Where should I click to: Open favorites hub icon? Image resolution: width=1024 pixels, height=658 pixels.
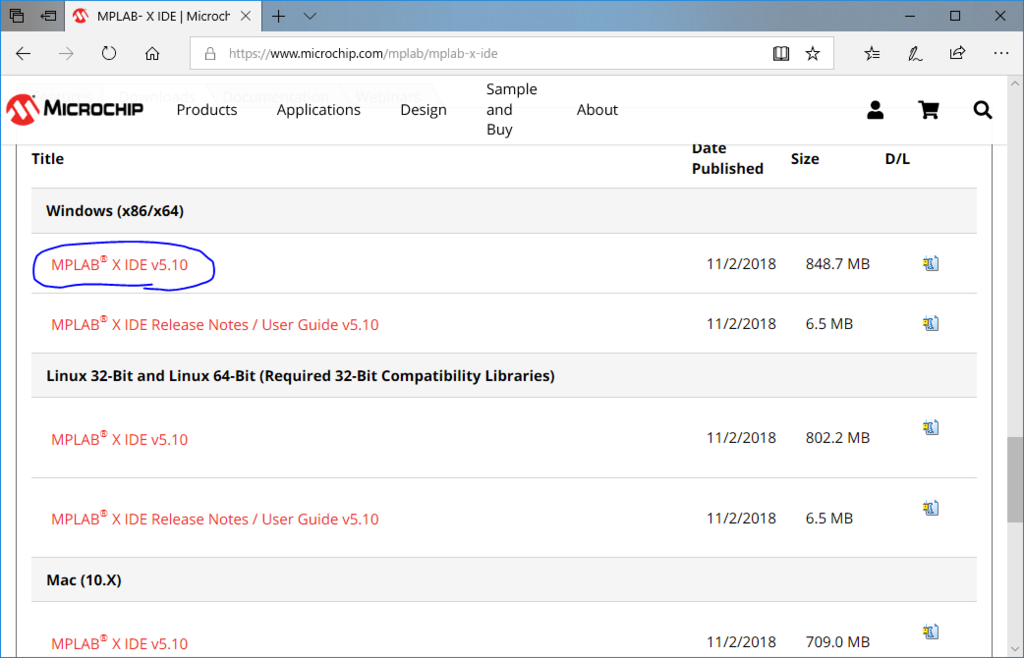pos(872,54)
